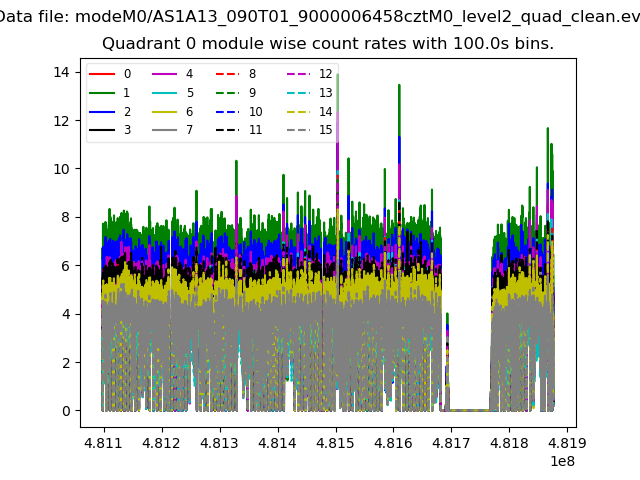The height and width of the screenshot is (480, 640).
Task: Click the blue line swatch for module 2
Action: 102,111
